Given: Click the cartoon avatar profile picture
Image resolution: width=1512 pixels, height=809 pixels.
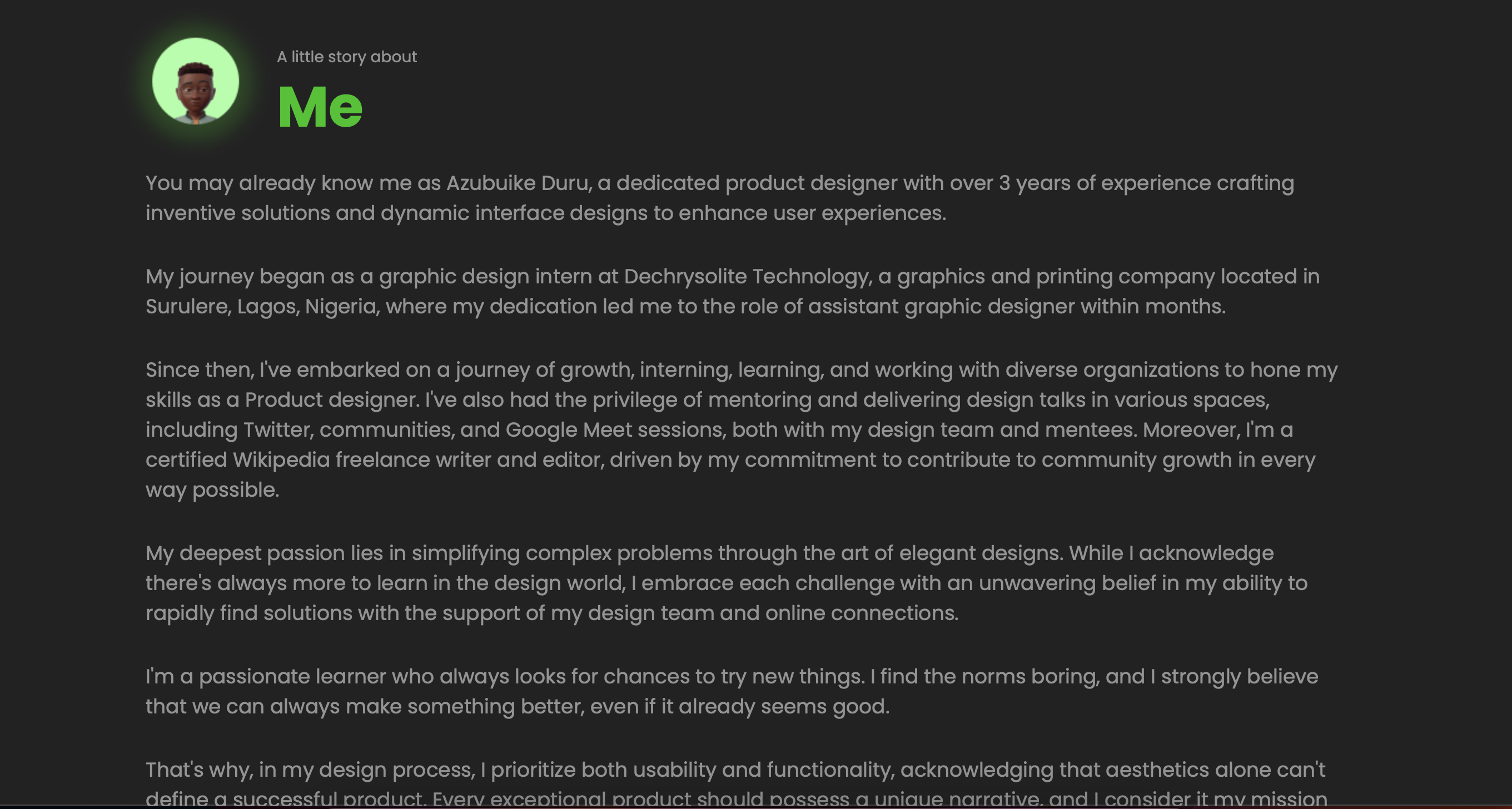Looking at the screenshot, I should pyautogui.click(x=196, y=81).
